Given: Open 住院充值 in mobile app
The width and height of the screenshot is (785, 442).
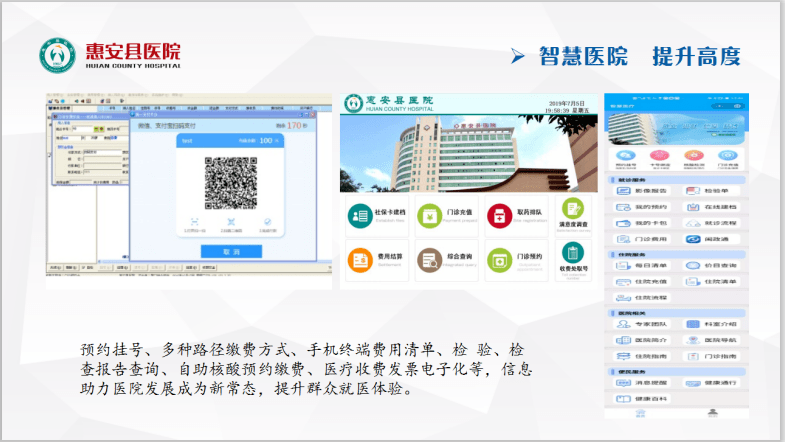Looking at the screenshot, I should tap(642, 282).
